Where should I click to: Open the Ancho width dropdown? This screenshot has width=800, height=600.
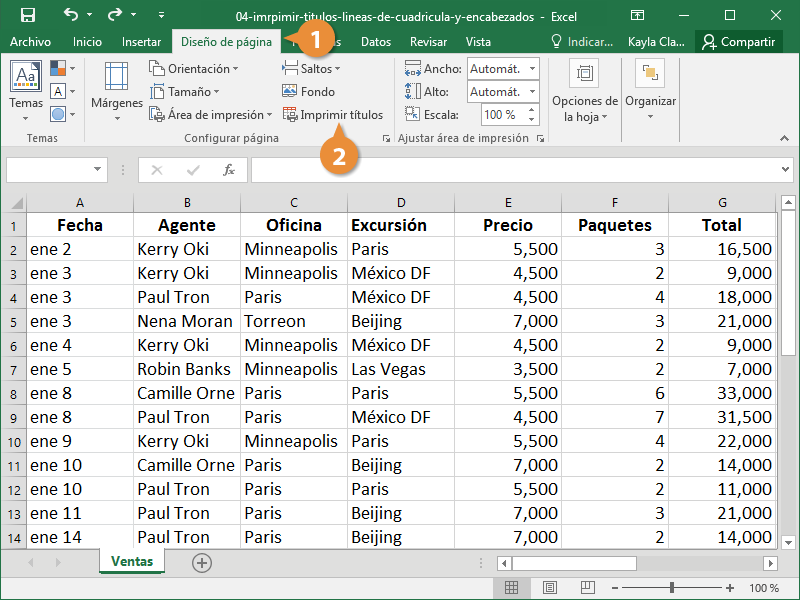pos(531,68)
